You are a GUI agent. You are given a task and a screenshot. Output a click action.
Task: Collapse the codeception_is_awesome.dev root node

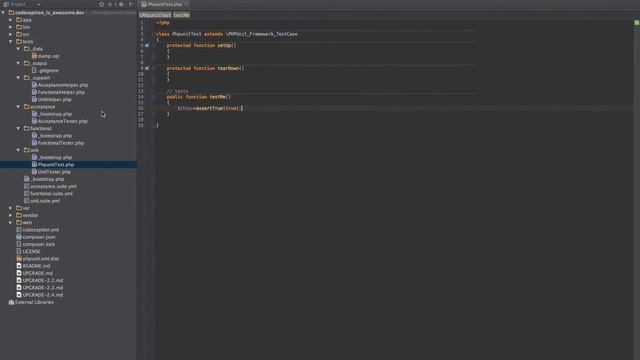(x=4, y=13)
